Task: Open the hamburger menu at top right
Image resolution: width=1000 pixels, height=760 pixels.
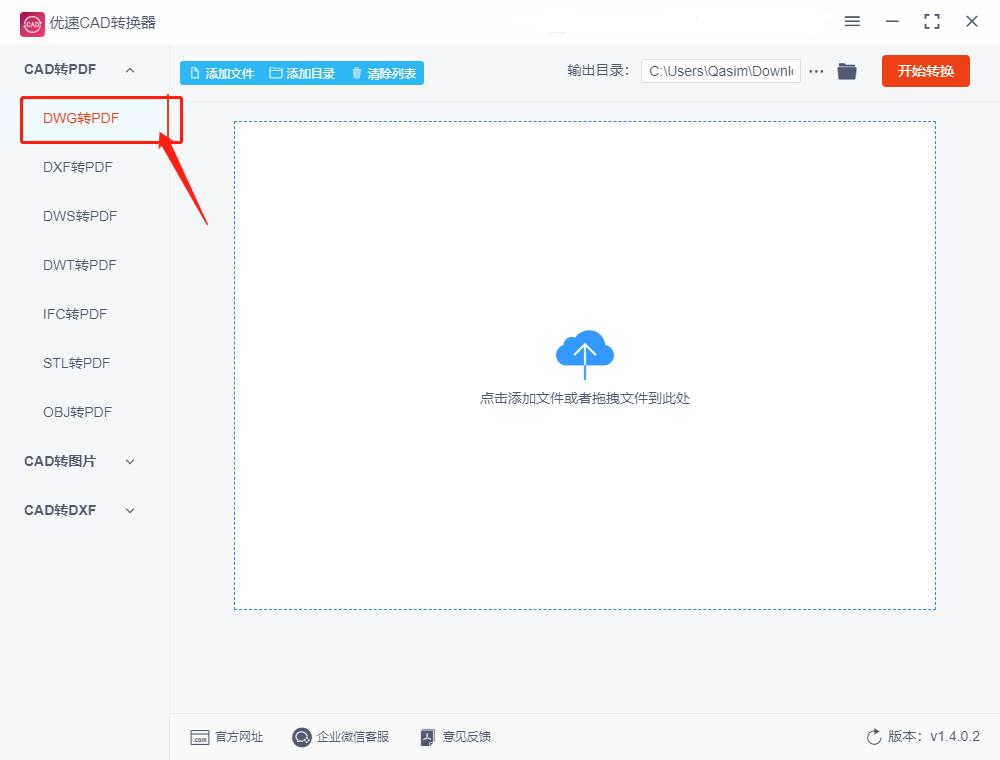Action: [x=852, y=21]
